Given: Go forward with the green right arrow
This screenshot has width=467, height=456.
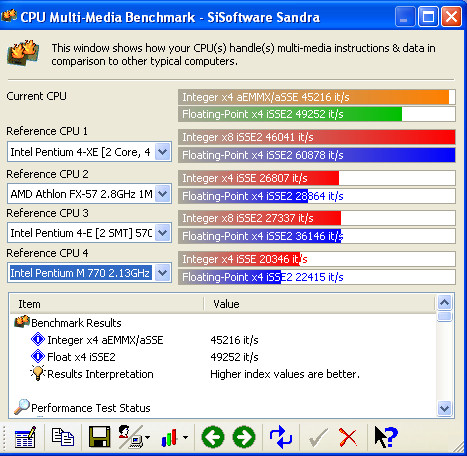Looking at the screenshot, I should [244, 437].
